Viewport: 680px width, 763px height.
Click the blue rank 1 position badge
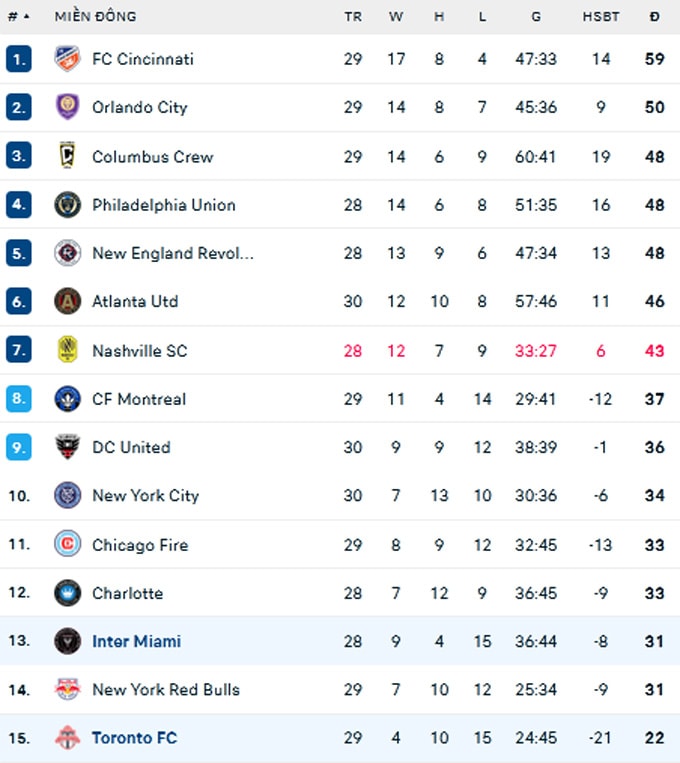[x=18, y=58]
